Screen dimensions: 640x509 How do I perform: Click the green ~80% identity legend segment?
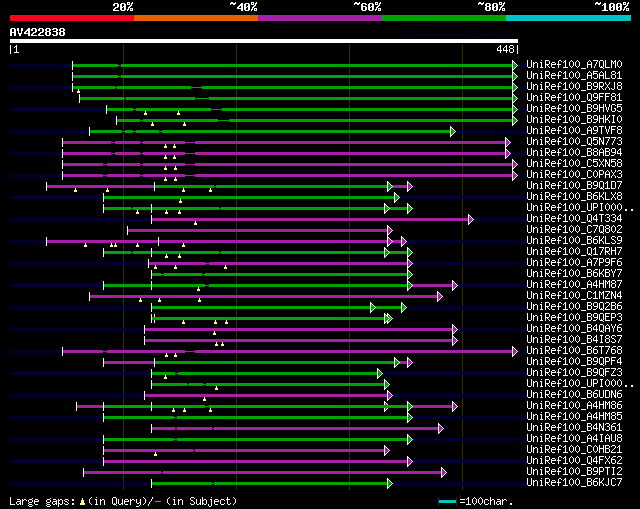pyautogui.click(x=444, y=18)
